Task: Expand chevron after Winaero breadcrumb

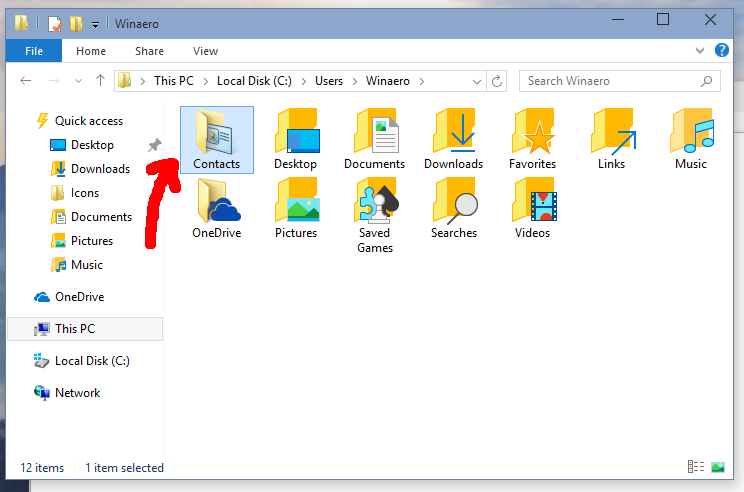Action: coord(421,82)
